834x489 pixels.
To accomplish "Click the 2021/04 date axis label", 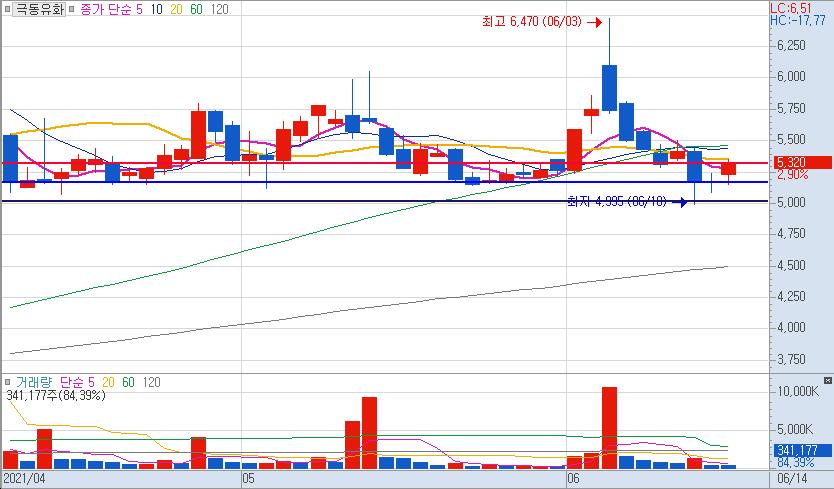I will [24, 478].
